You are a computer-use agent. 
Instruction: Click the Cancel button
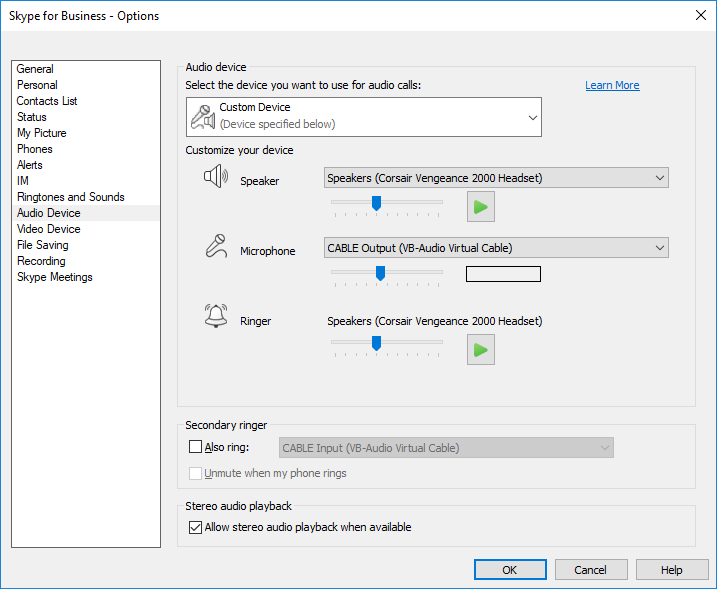(591, 570)
